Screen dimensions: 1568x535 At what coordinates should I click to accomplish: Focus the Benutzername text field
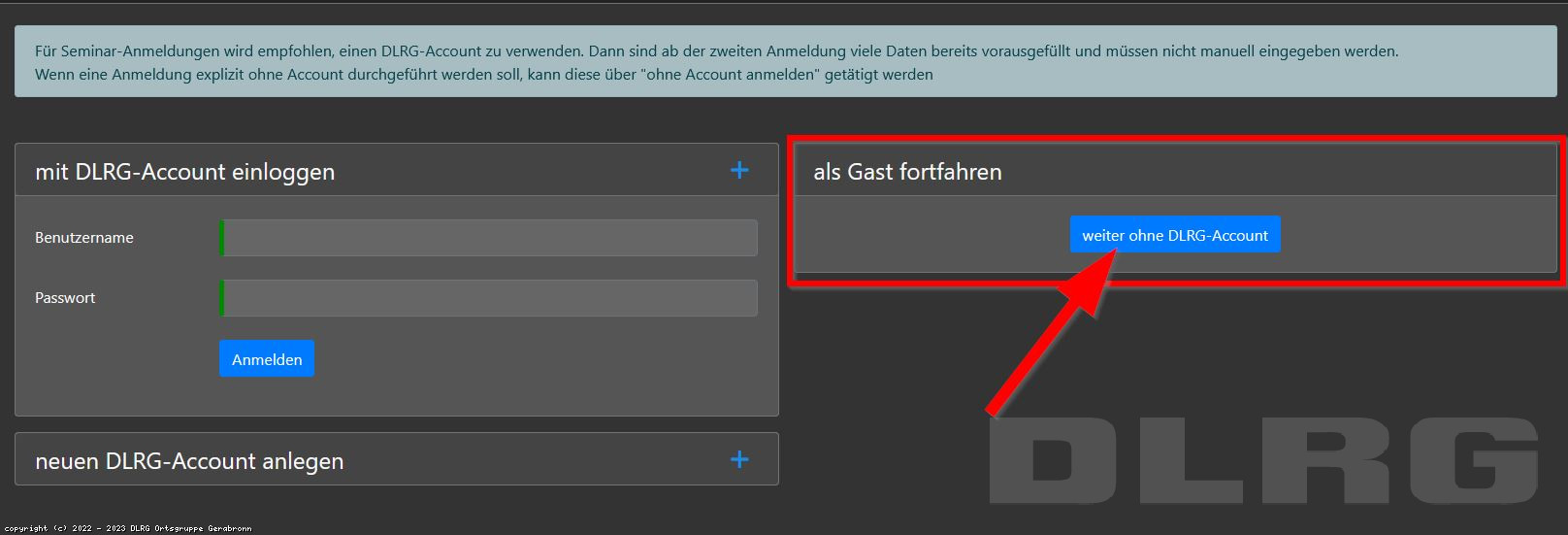[490, 238]
